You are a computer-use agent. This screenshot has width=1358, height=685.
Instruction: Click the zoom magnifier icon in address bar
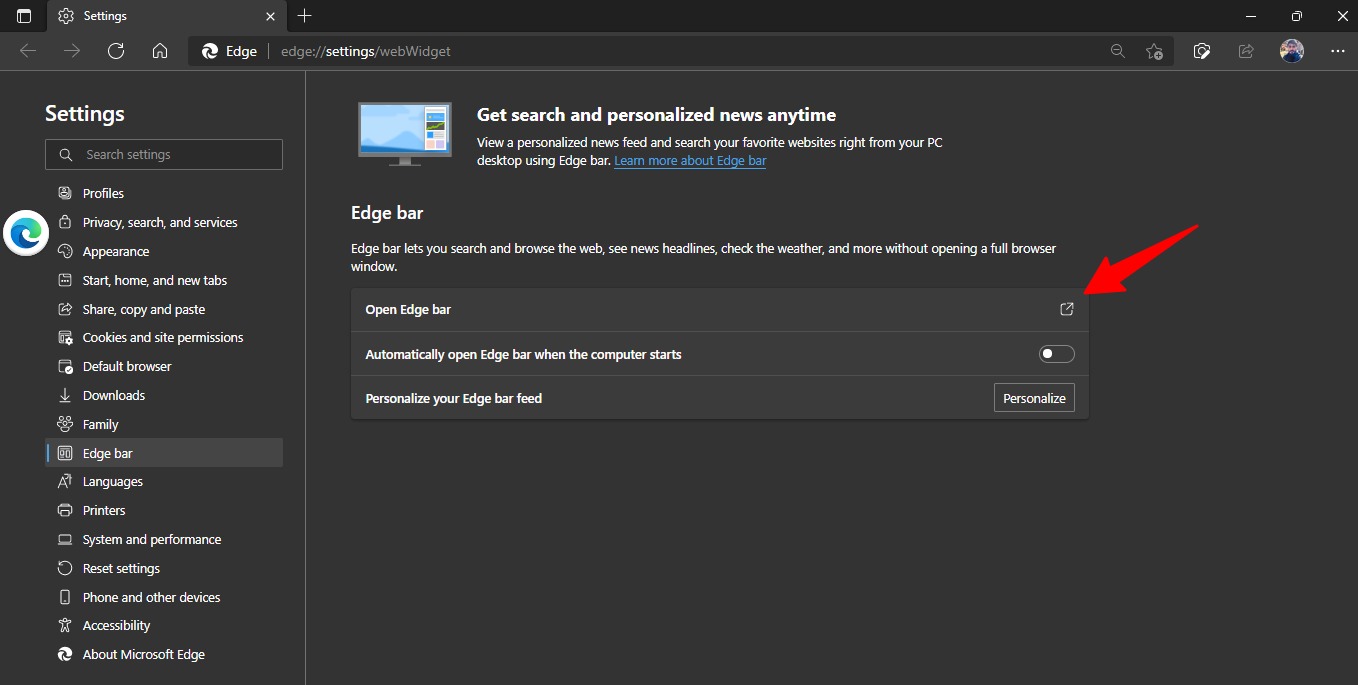[1118, 51]
